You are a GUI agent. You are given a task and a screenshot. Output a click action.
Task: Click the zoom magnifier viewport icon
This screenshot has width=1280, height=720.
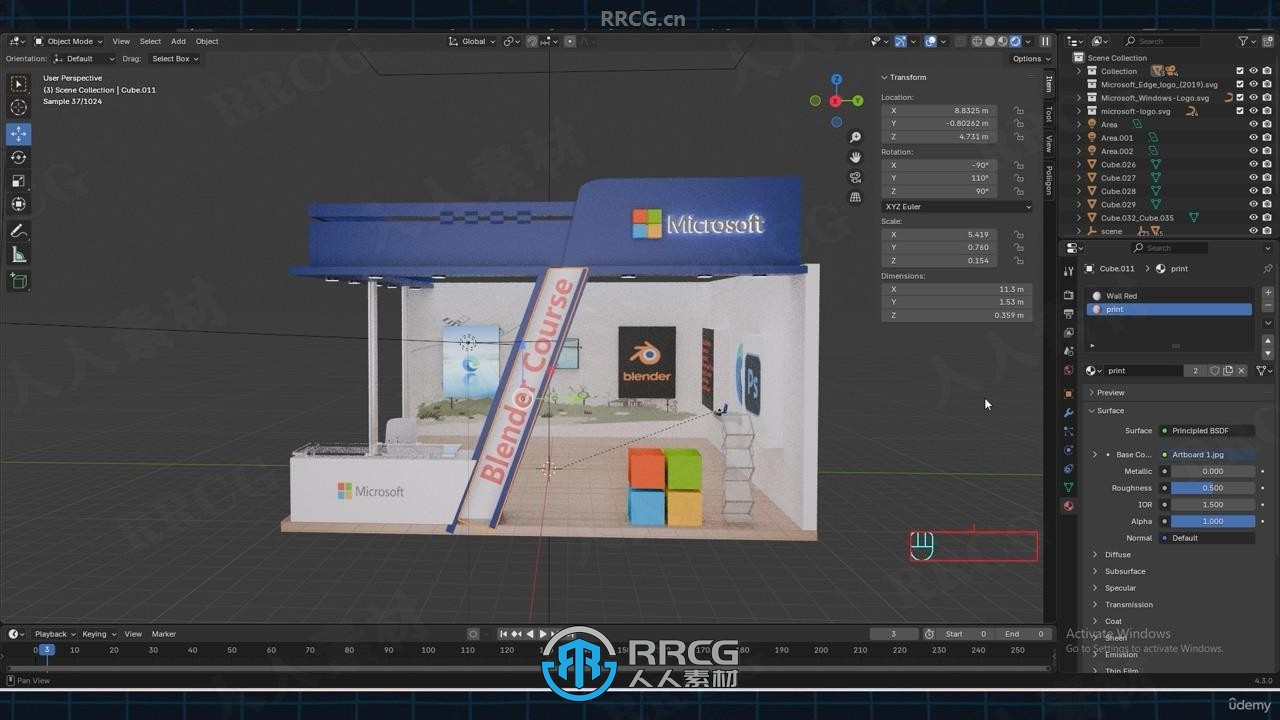855,137
